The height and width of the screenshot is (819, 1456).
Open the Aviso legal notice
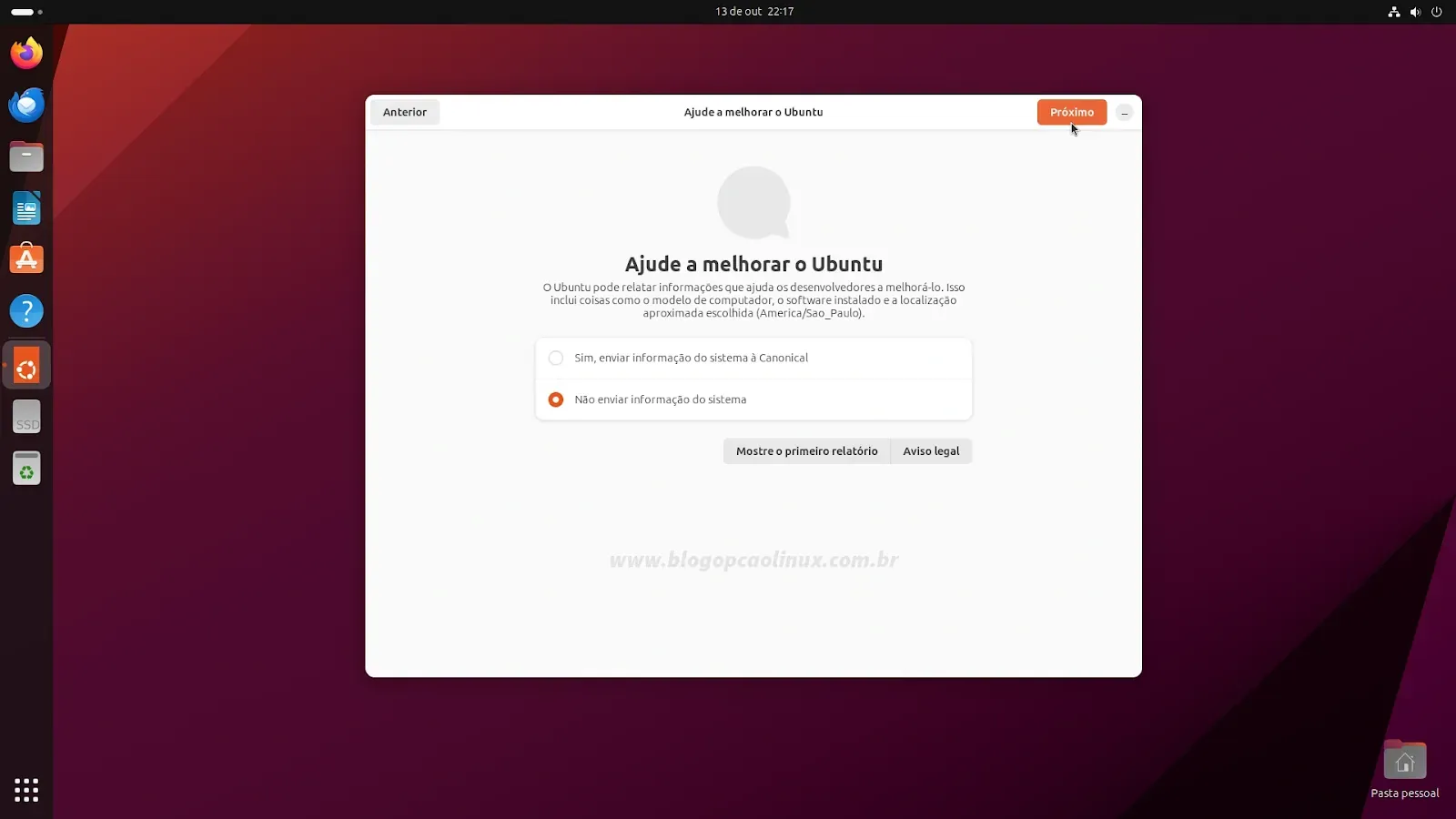(931, 451)
